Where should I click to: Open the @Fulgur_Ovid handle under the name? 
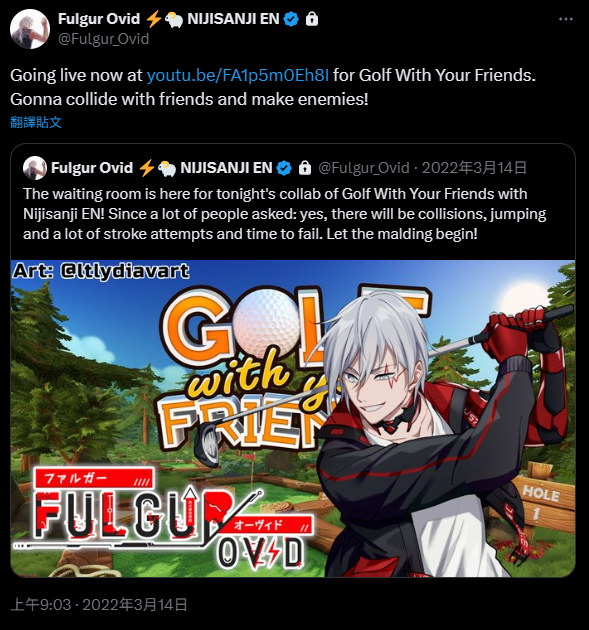pyautogui.click(x=104, y=39)
